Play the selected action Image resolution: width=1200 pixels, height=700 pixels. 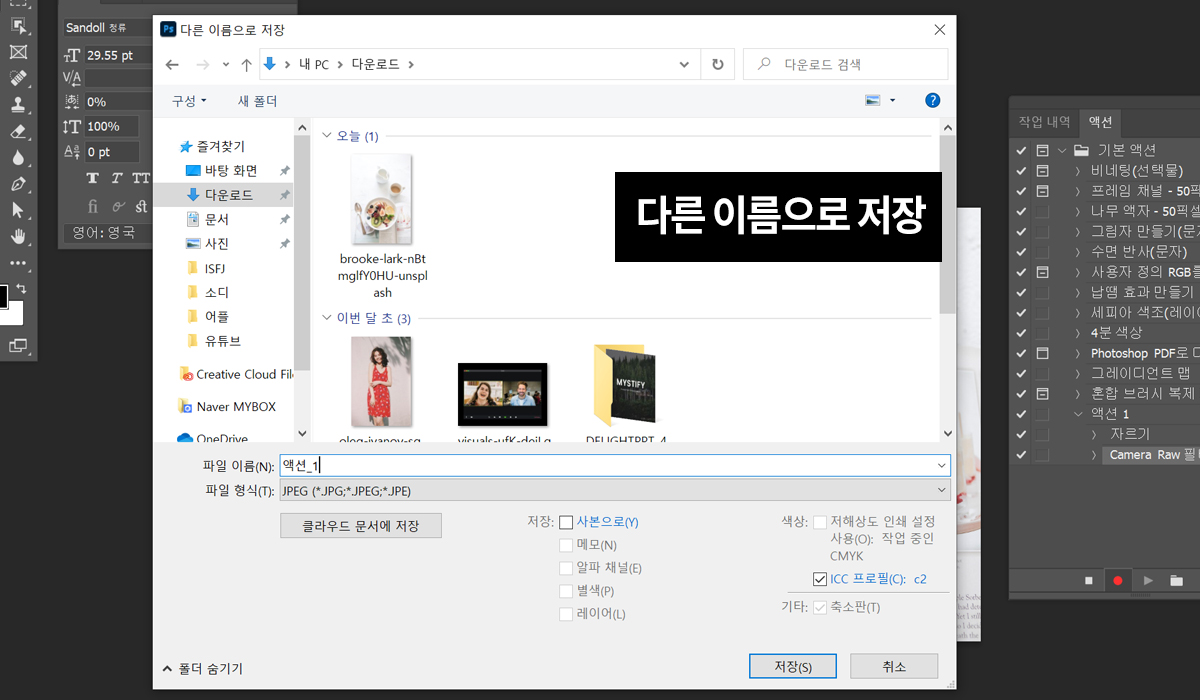click(1148, 580)
